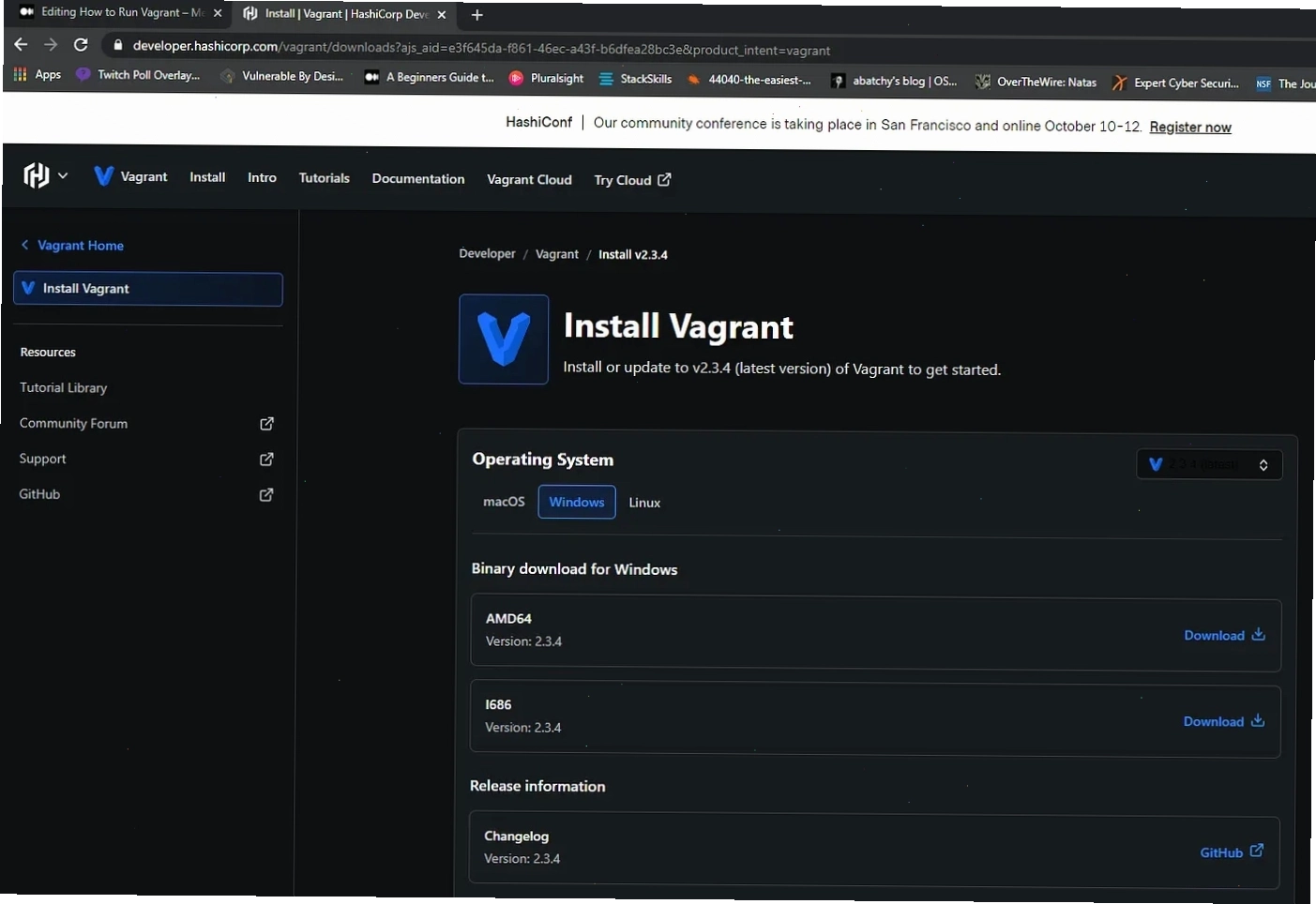Open the external link icon beside sidebar GitHub
This screenshot has width=1316, height=904.
click(x=266, y=494)
